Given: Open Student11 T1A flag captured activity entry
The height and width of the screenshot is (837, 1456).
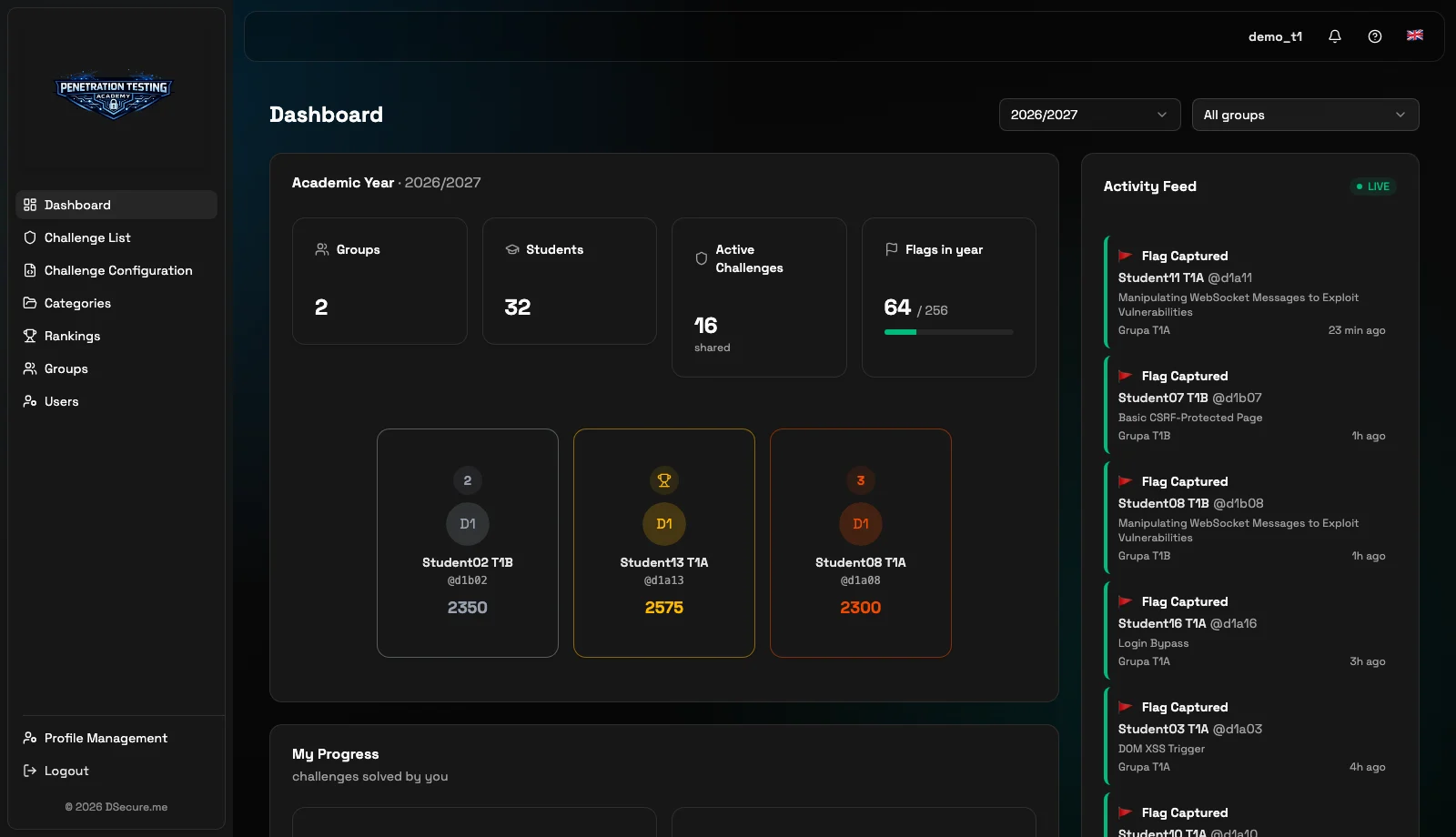Looking at the screenshot, I should point(1250,292).
